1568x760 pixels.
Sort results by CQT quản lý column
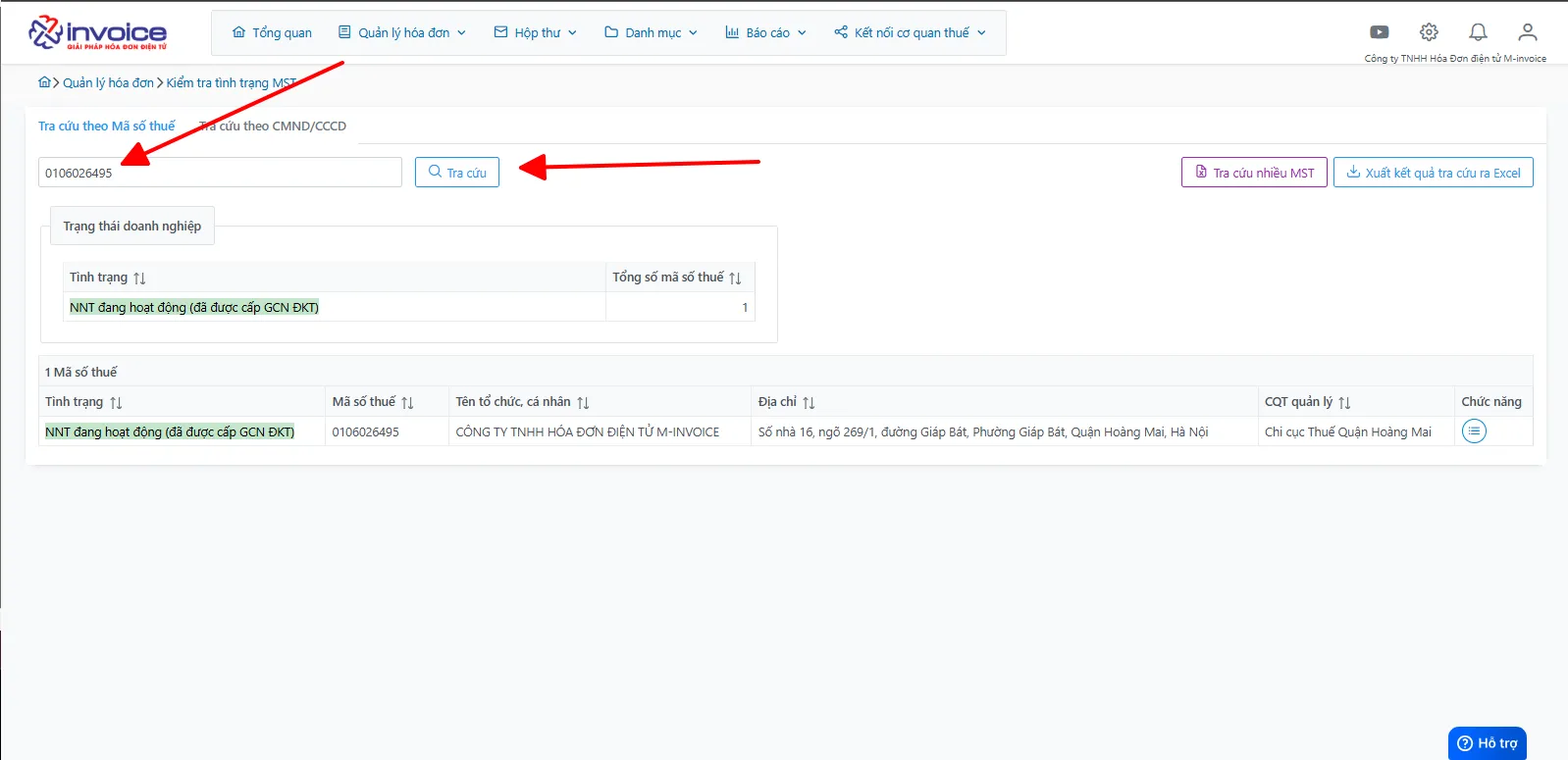coord(1344,403)
